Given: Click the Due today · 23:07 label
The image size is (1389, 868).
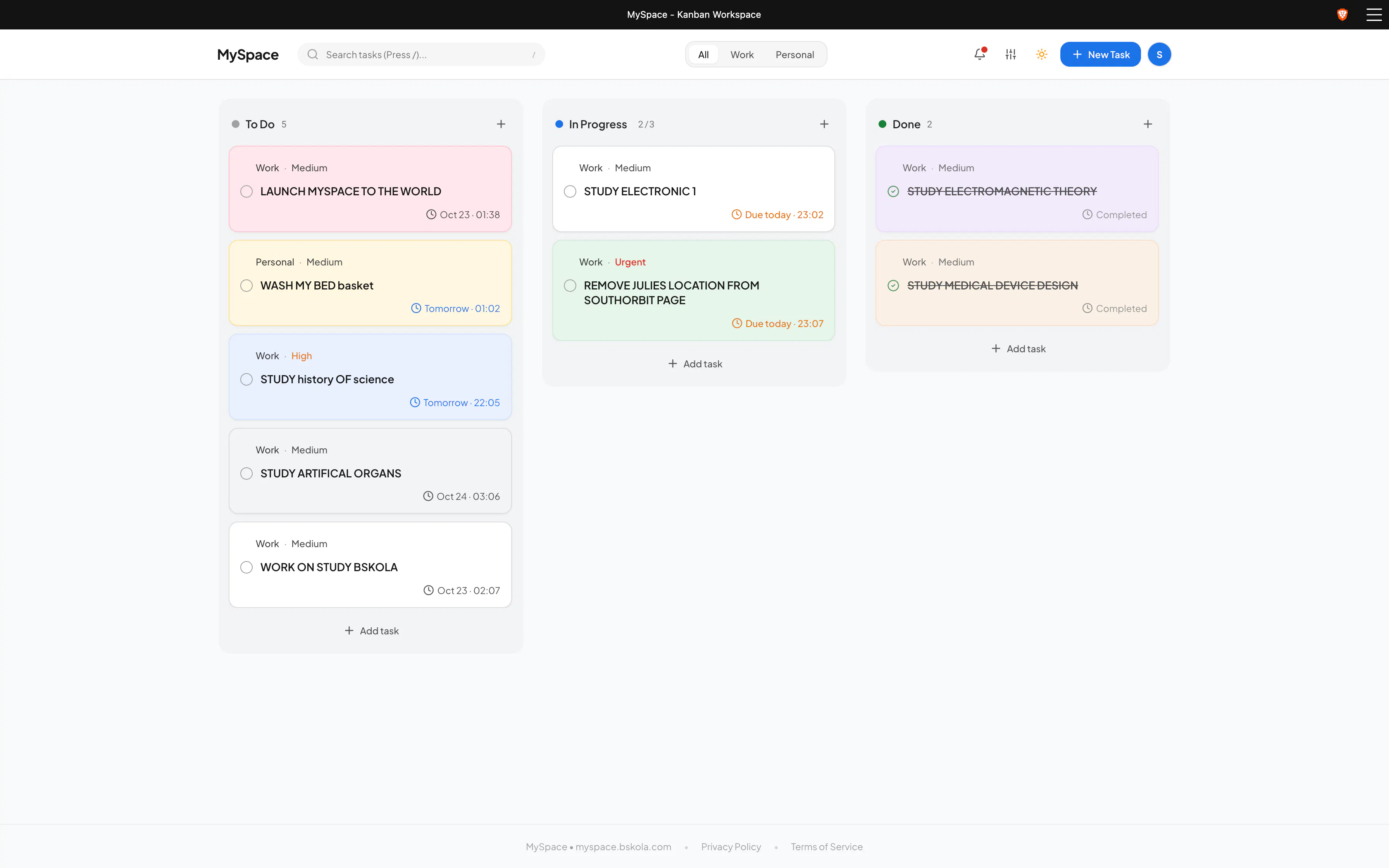Looking at the screenshot, I should tap(784, 324).
